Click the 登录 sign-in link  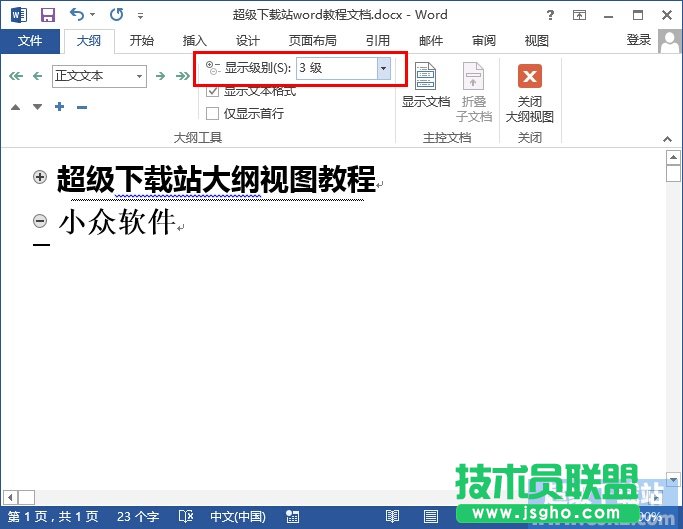(x=638, y=40)
